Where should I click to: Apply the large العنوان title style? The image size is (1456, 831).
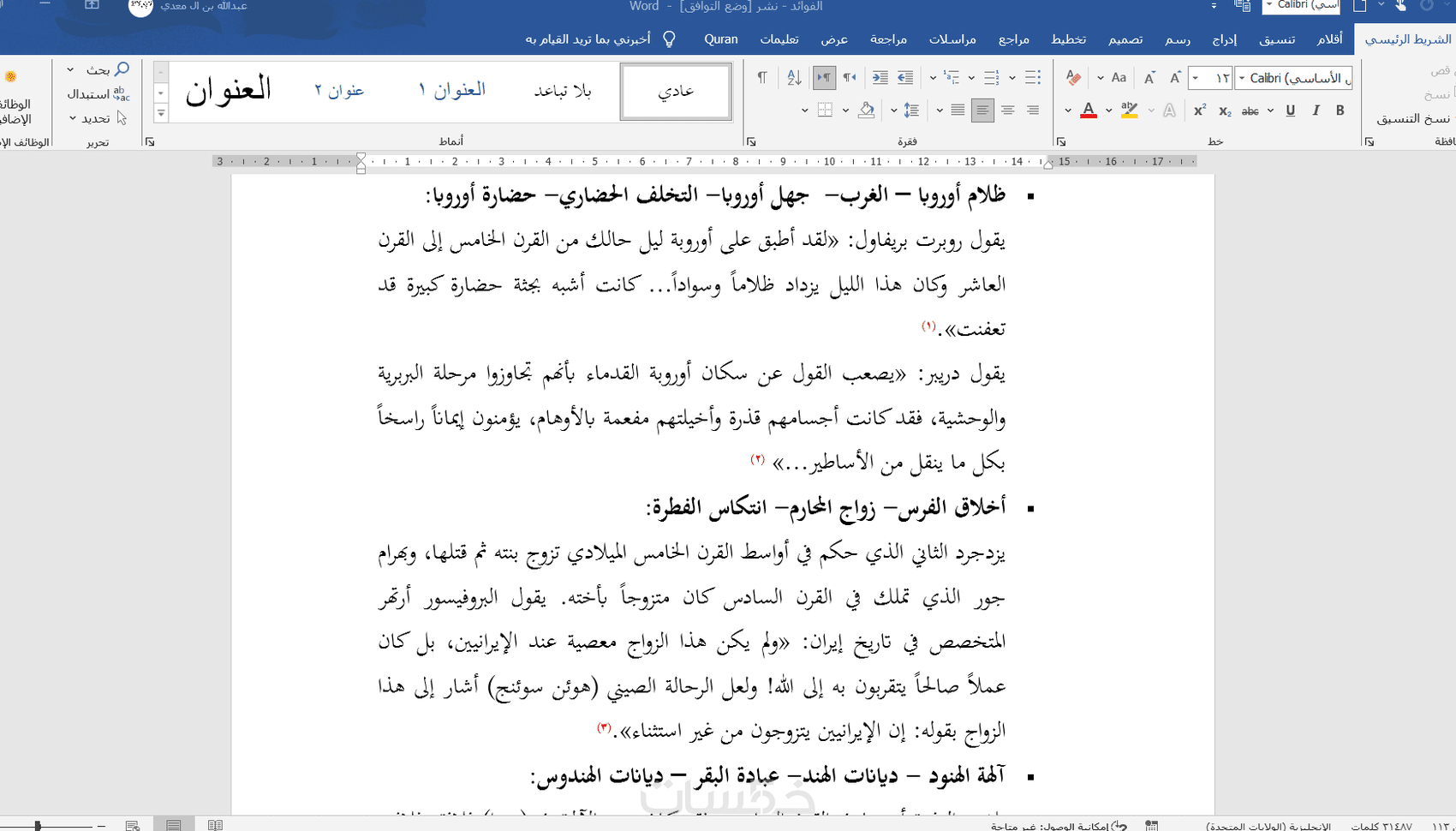pyautogui.click(x=228, y=91)
